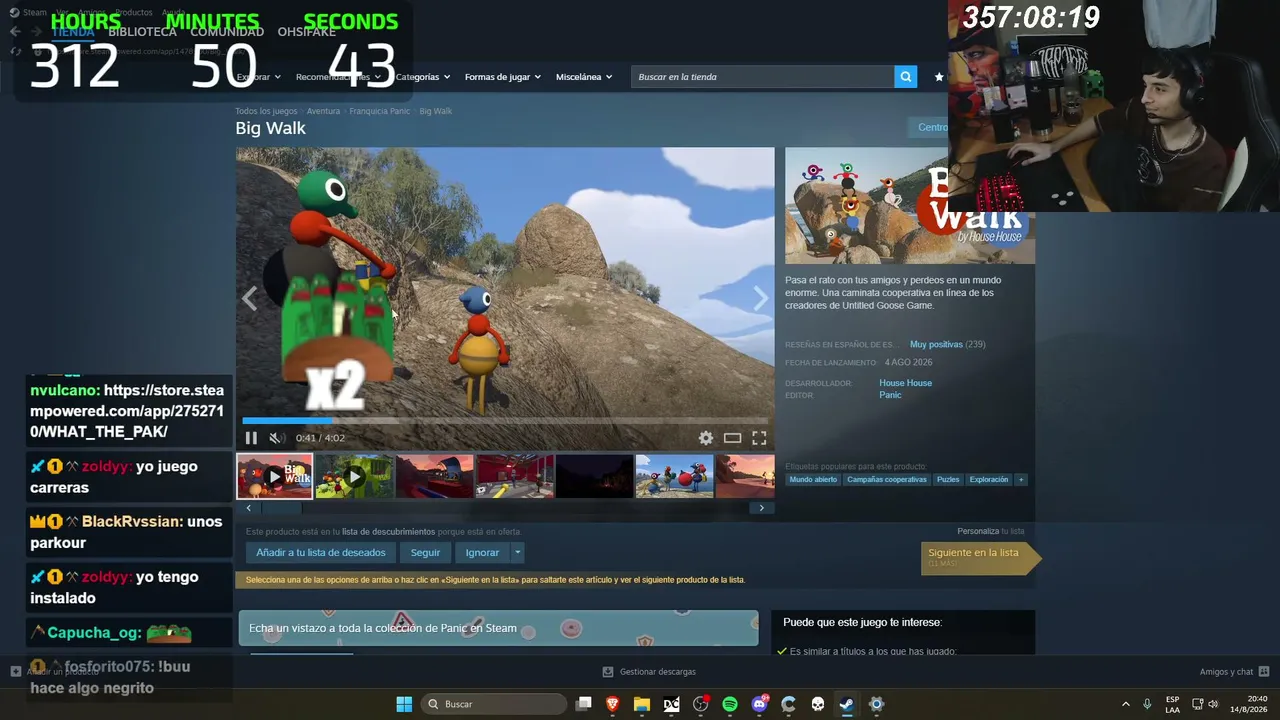The height and width of the screenshot is (720, 1280).
Task: Open the Todos los juegos breadcrumb
Action: (x=266, y=111)
